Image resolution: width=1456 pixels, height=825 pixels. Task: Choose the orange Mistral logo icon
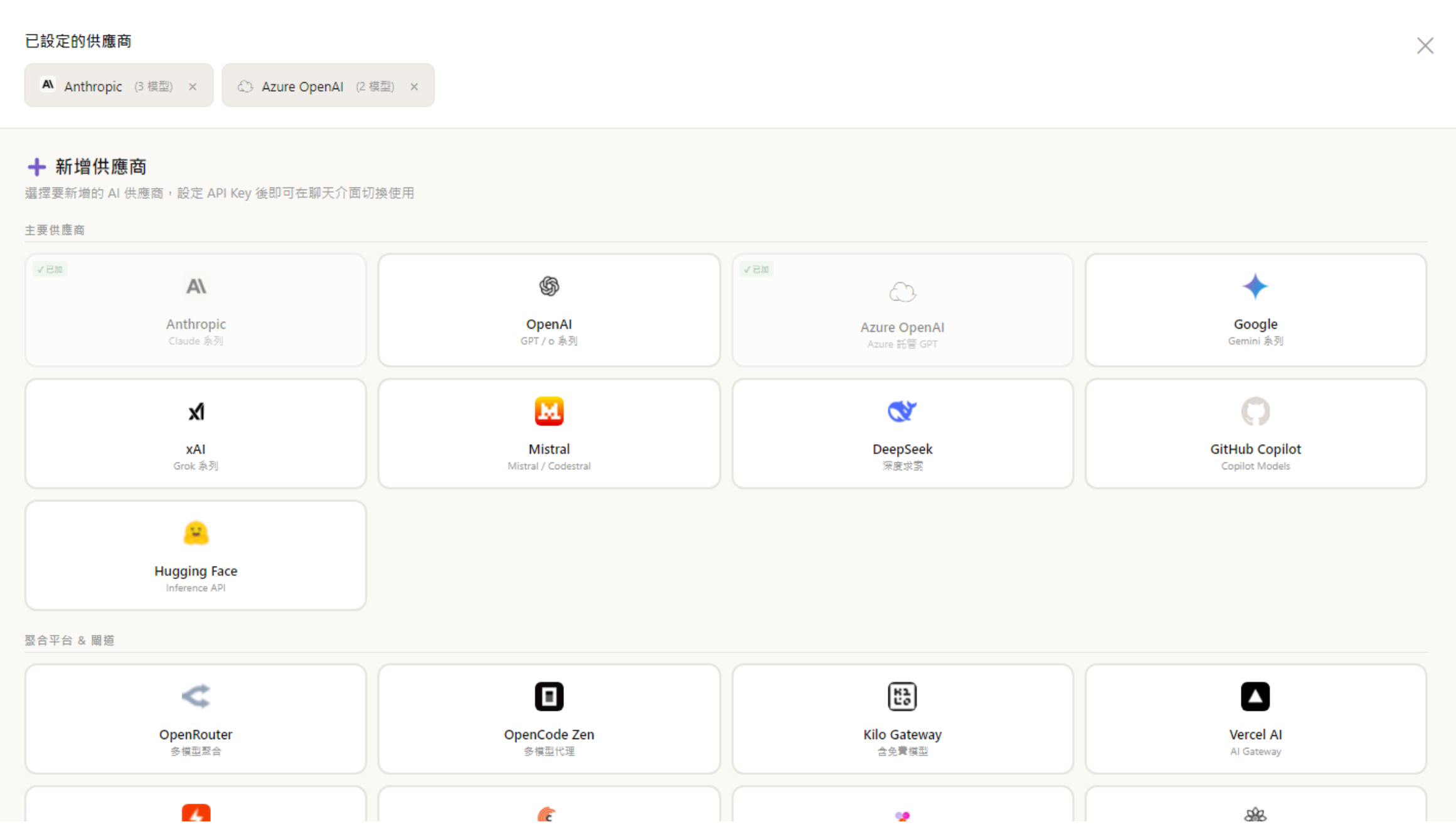[x=549, y=411]
